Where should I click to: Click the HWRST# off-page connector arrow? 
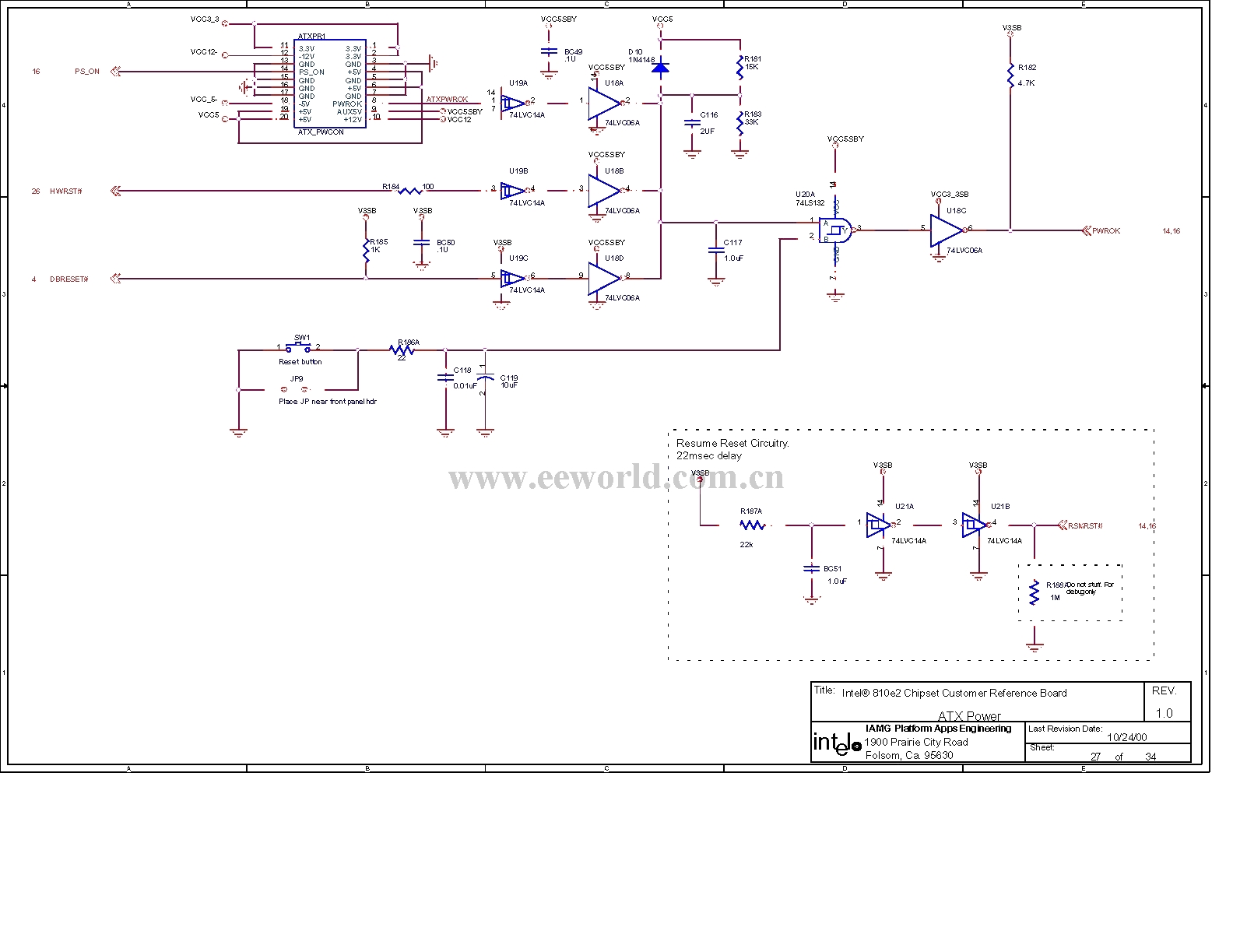(116, 191)
